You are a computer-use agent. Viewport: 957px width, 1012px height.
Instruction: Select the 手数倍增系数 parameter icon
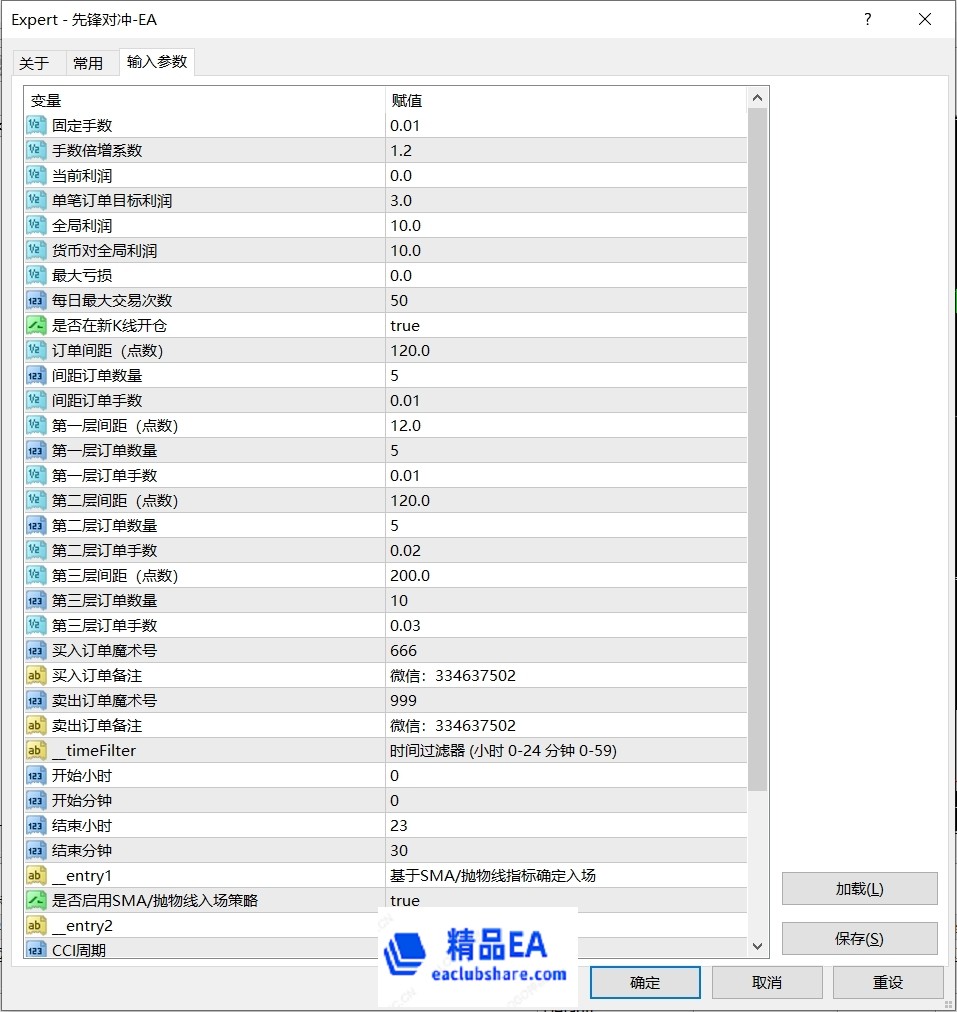coord(36,150)
